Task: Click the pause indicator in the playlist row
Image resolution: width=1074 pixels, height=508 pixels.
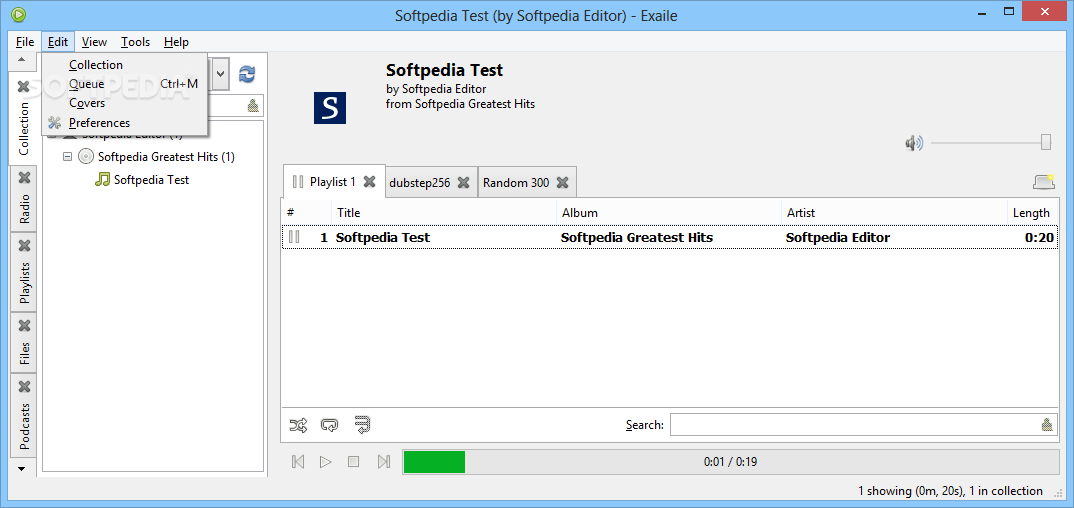Action: (x=294, y=237)
